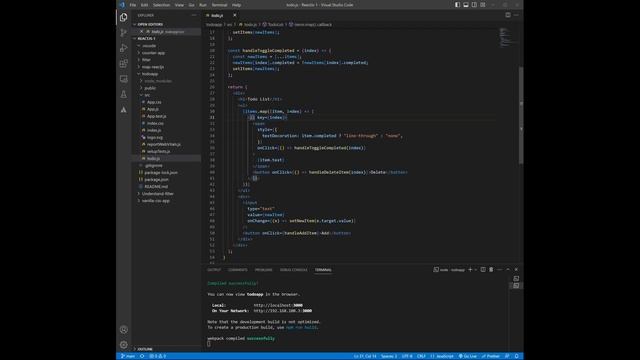Screen dimensions: 640x360
Task: Click the code minimap
Action: tap(507, 37)
